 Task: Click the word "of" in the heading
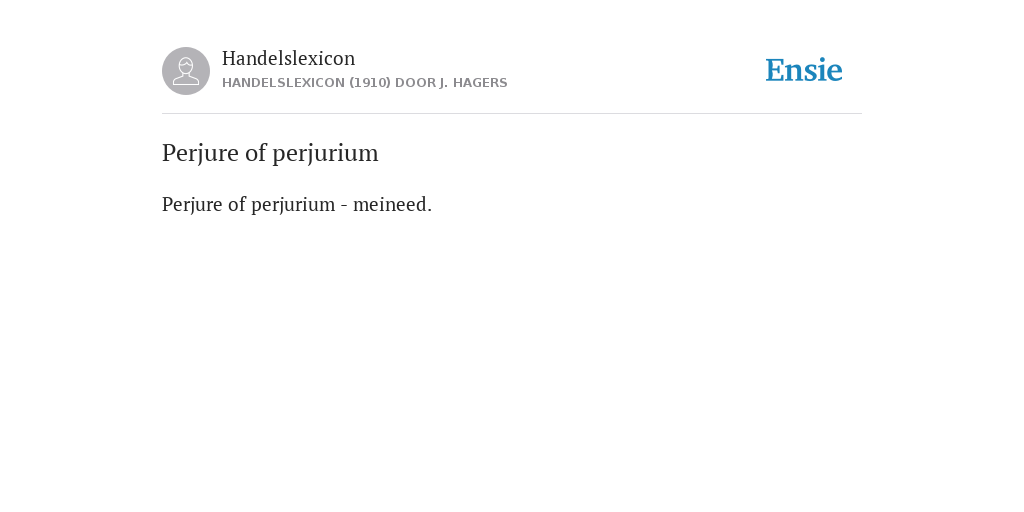pos(255,153)
